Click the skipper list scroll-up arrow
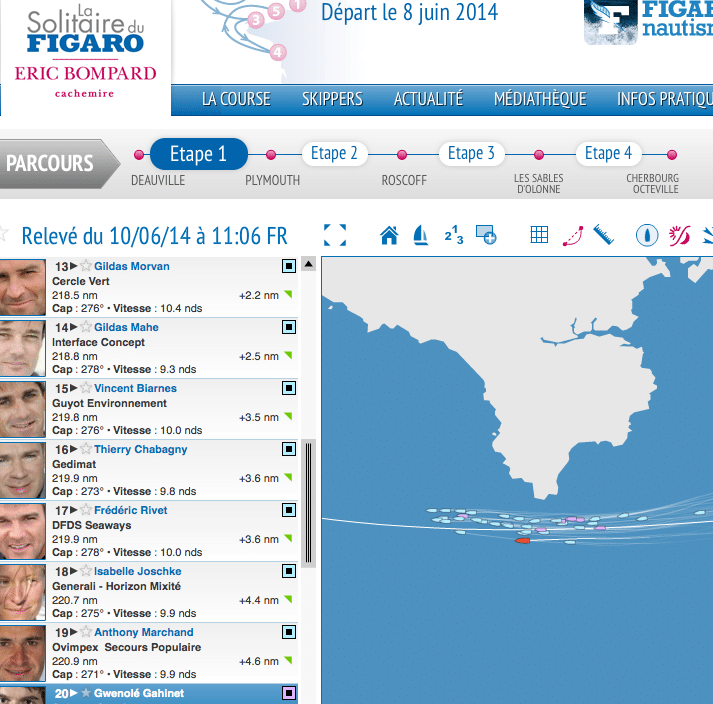 309,264
